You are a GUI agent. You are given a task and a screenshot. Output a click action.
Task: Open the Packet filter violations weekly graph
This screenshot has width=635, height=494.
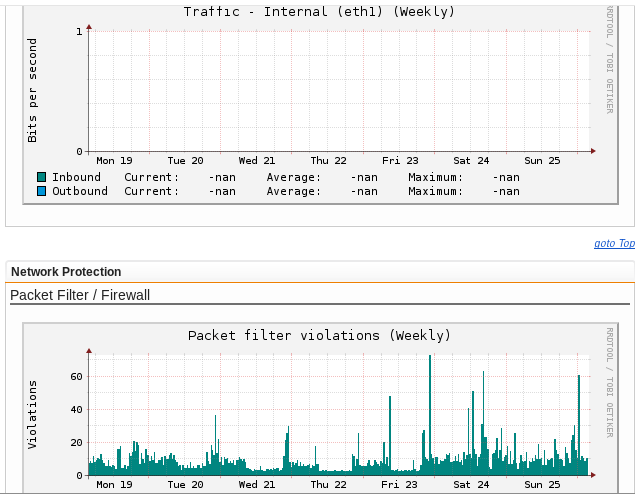click(x=340, y=420)
